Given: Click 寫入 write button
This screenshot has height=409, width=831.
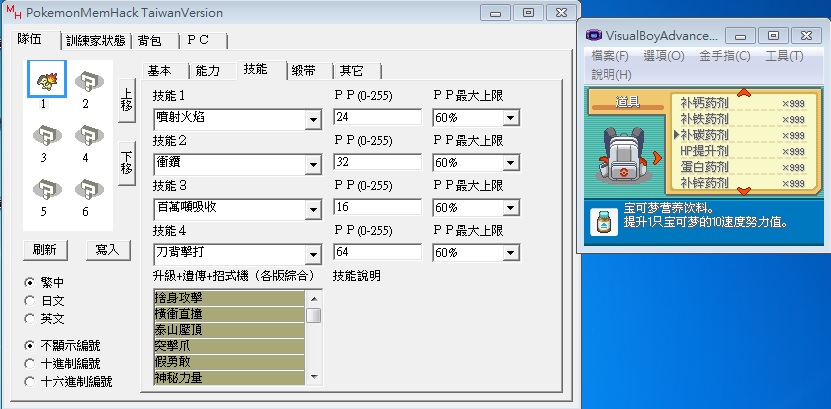Looking at the screenshot, I should pos(108,250).
